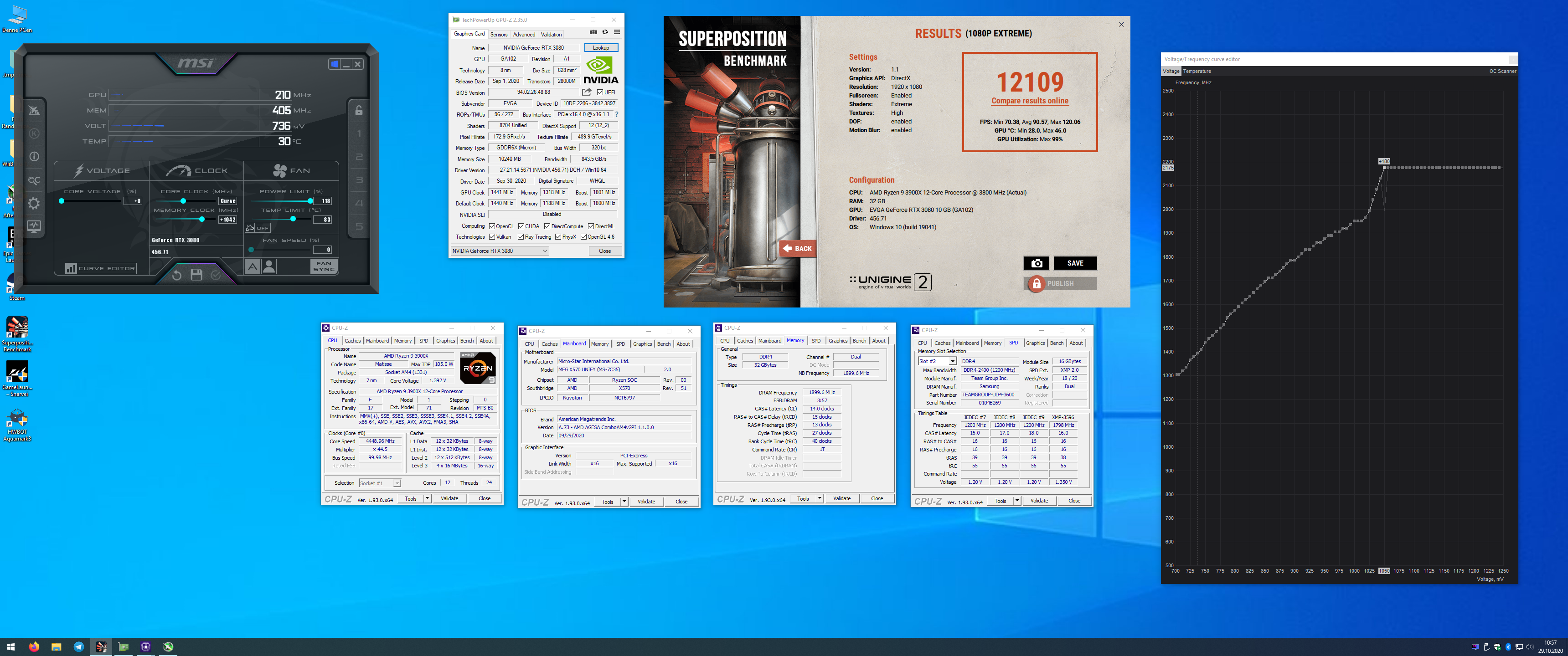Expand Tools dropdown arrow in CPU-Z Memory window
This screenshot has height=656, width=1568.
(x=820, y=498)
